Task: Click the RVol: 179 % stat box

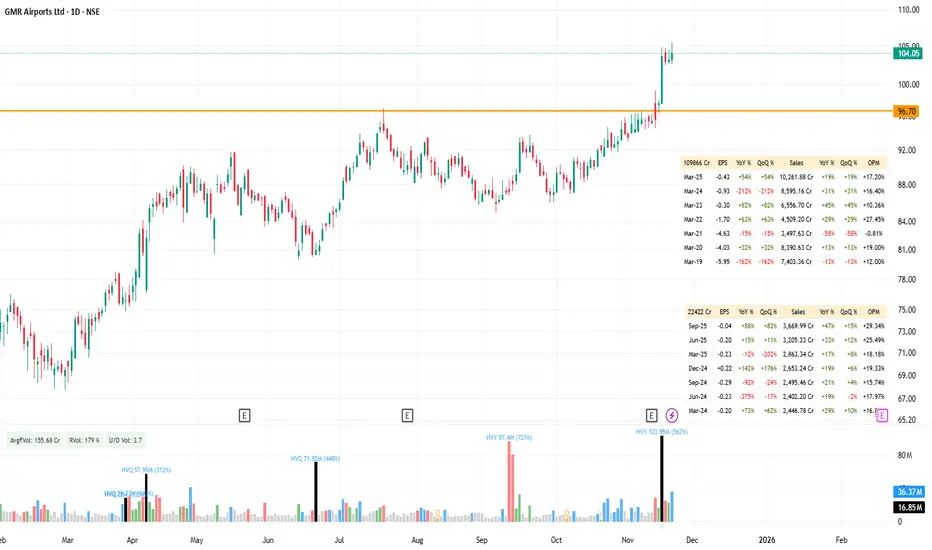Action: (x=84, y=441)
